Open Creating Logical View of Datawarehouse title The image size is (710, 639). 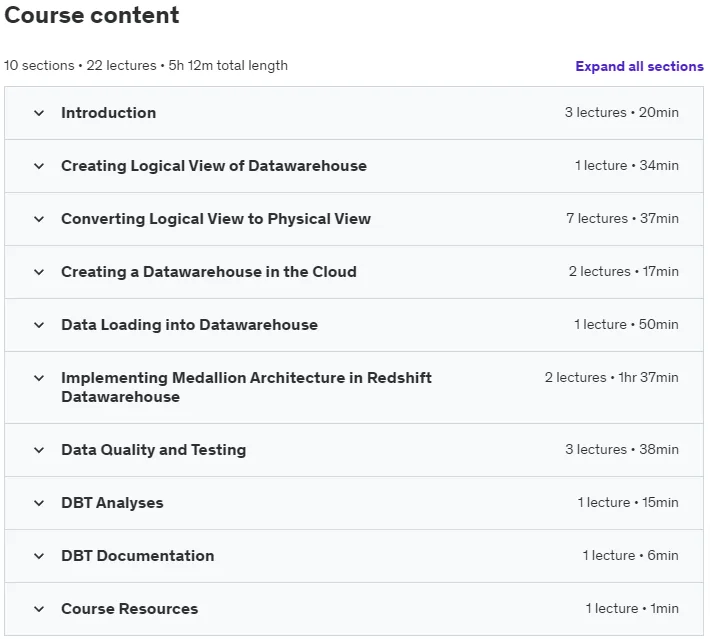pos(214,166)
